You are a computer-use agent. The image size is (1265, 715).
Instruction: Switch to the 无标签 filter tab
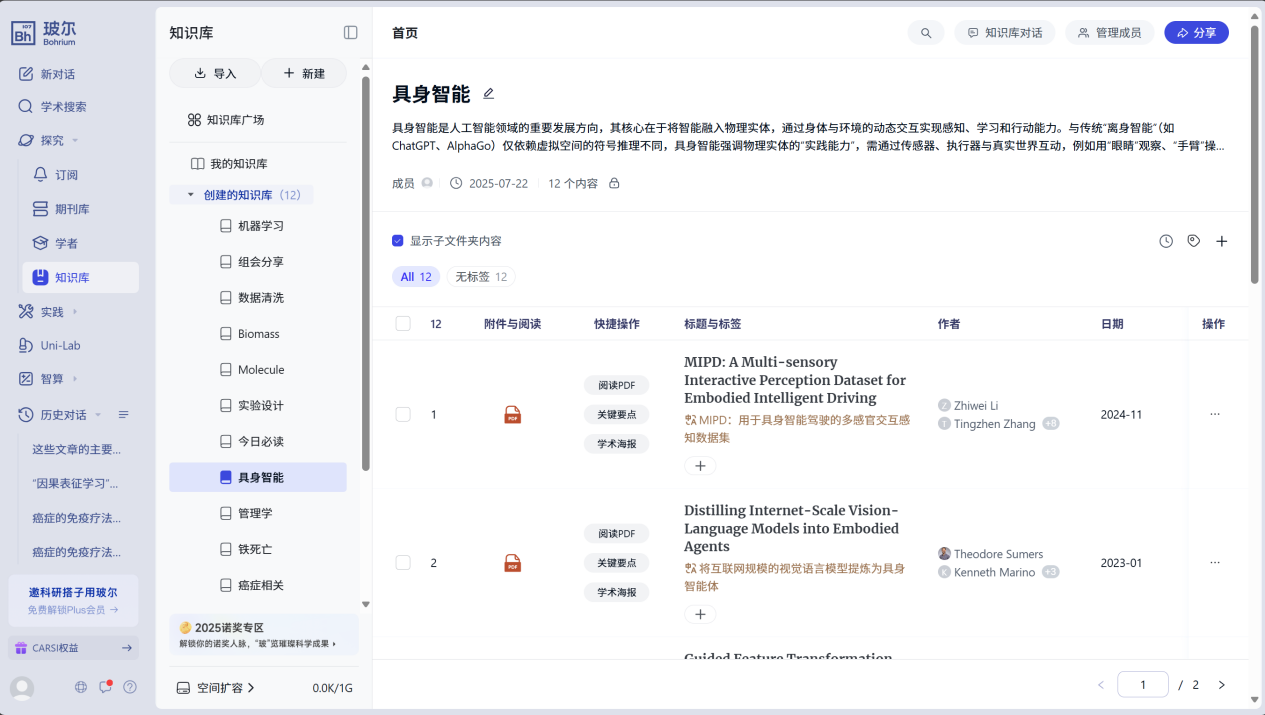(x=480, y=277)
